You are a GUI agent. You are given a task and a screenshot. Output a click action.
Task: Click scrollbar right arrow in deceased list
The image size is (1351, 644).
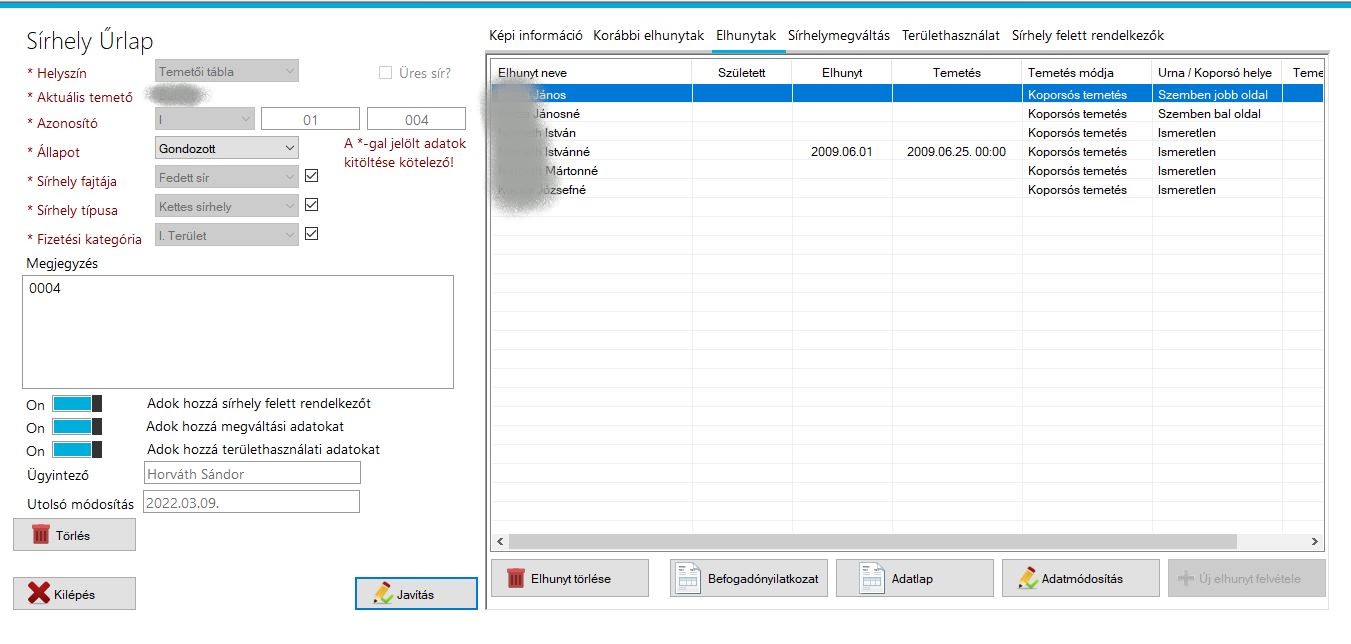[1314, 541]
